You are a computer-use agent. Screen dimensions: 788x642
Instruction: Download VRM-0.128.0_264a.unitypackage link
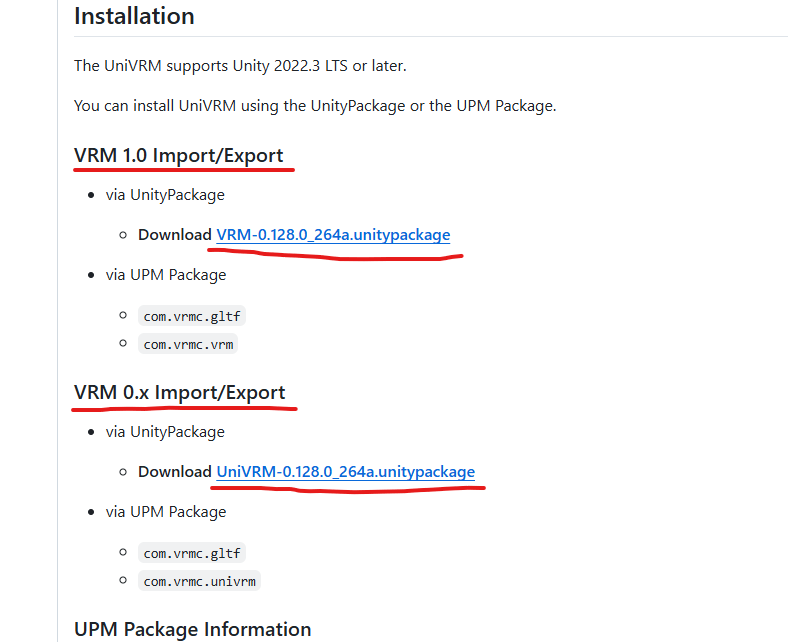tap(333, 235)
